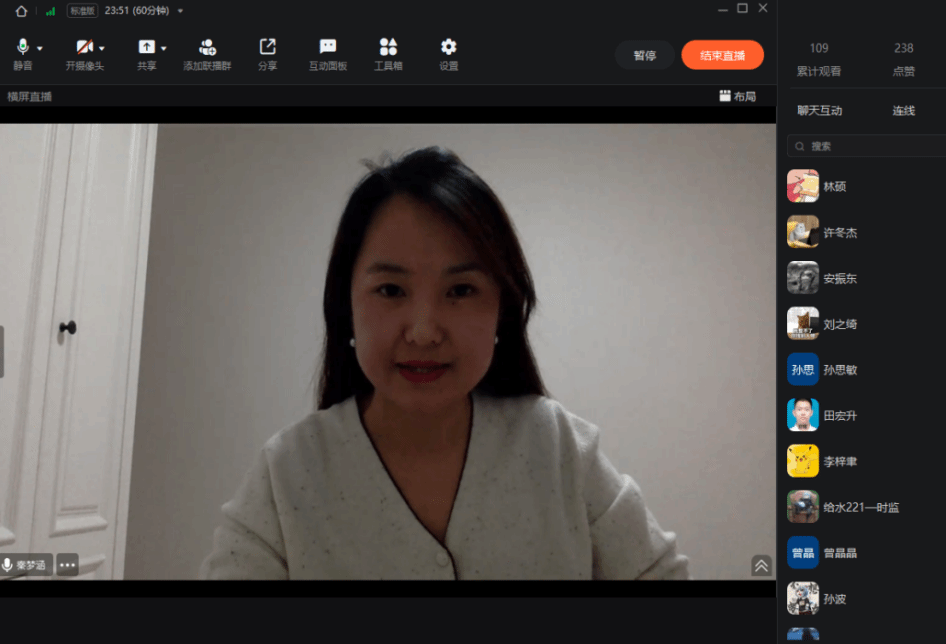Viewport: 946px width, 644px height.
Task: Click the home icon in title bar
Action: click(x=22, y=11)
